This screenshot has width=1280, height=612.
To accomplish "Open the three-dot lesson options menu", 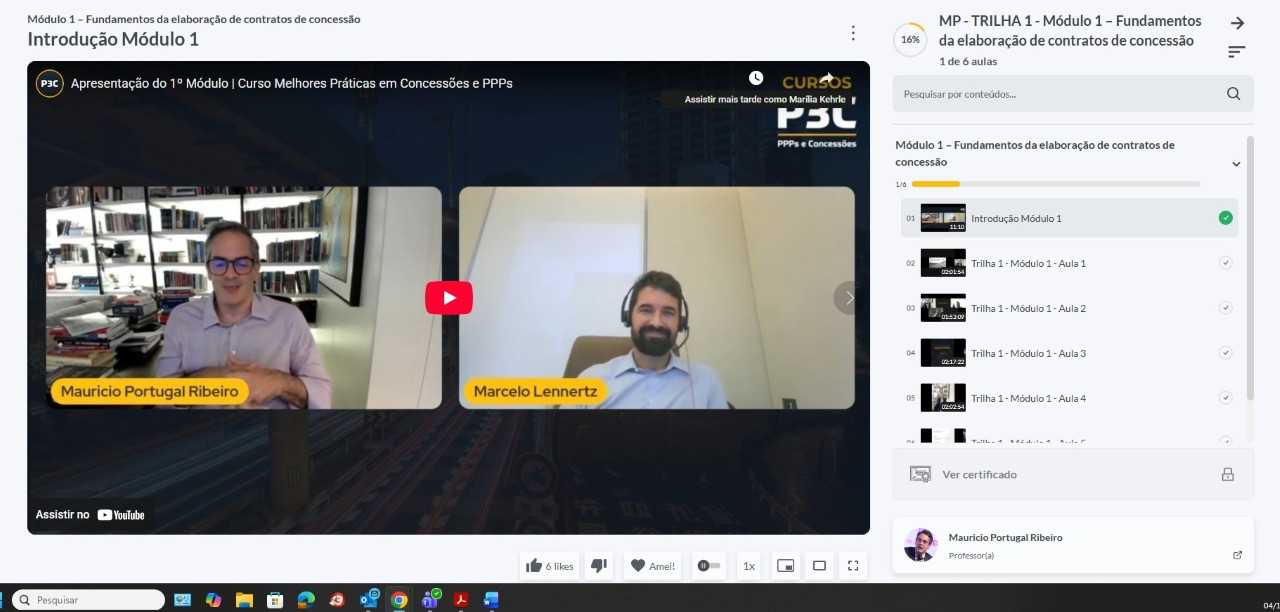I will (853, 33).
